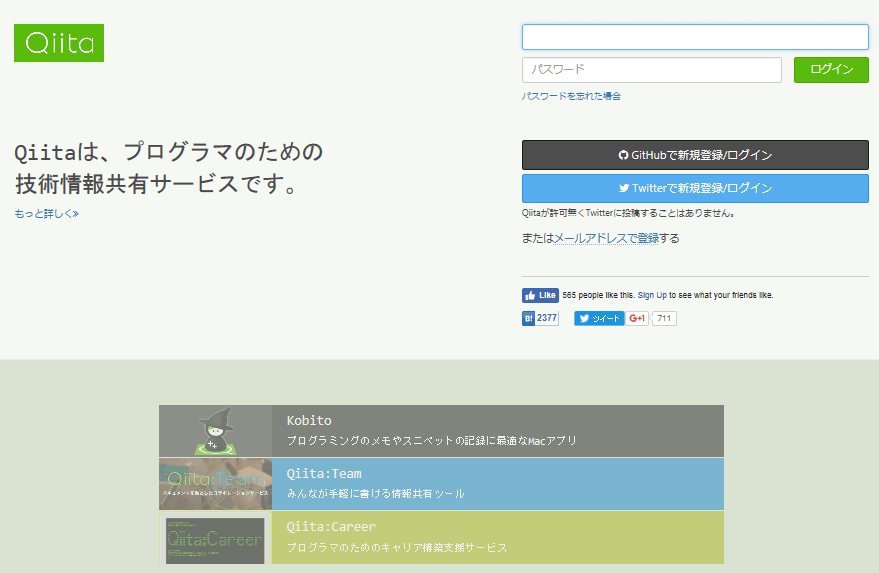879x573 pixels.
Task: Open the Kobito witch mascot thumbnail
Action: (215, 431)
